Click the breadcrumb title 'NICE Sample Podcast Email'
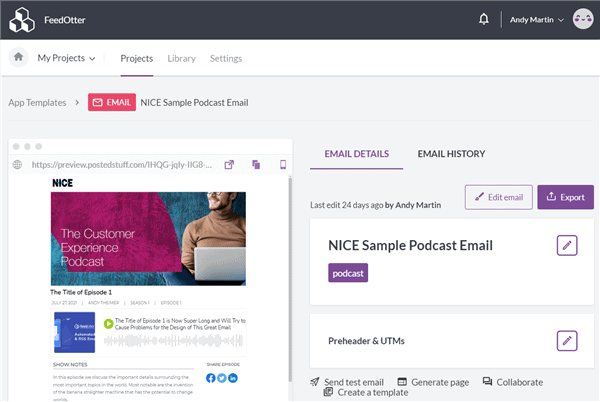 (194, 103)
